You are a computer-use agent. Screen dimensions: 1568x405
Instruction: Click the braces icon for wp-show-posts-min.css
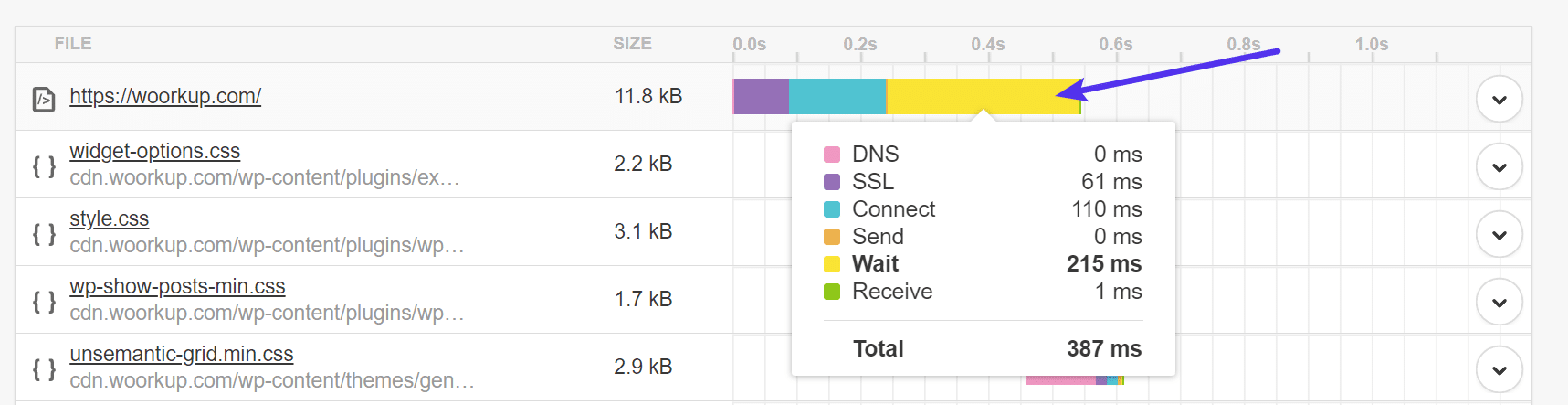pyautogui.click(x=44, y=302)
